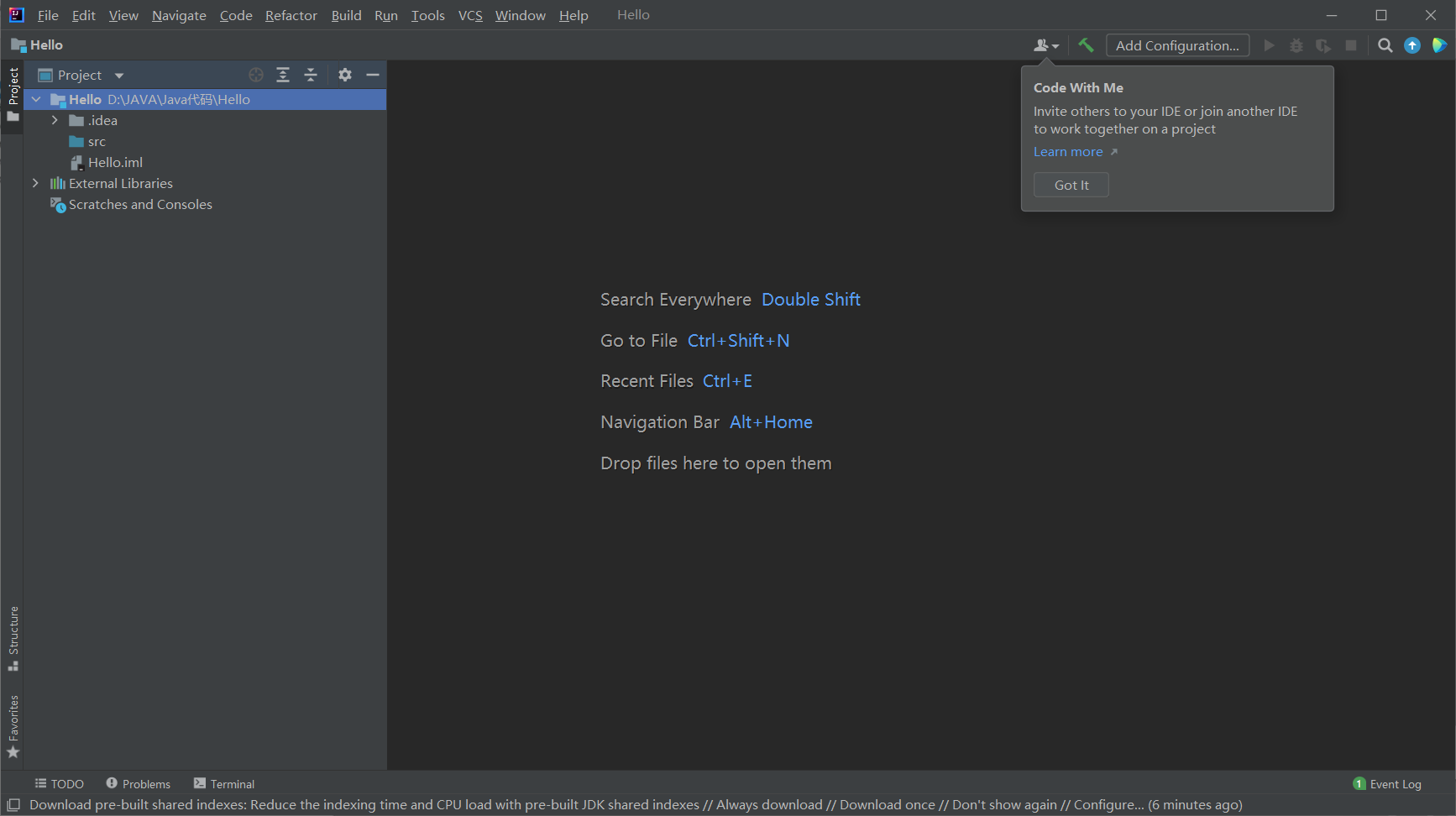Image resolution: width=1456 pixels, height=816 pixels.
Task: Toggle tool window bars icon in status bar
Action: (x=13, y=805)
